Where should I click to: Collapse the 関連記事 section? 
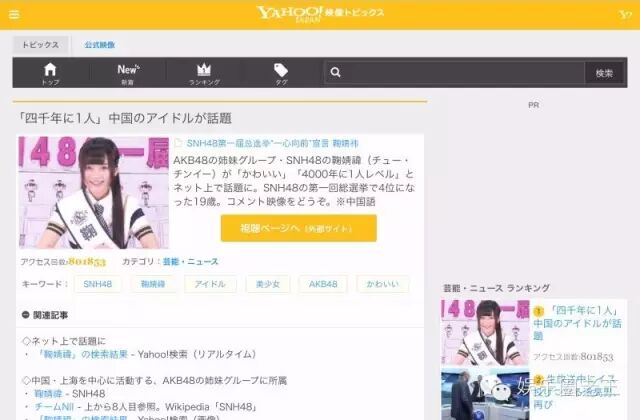(x=25, y=315)
